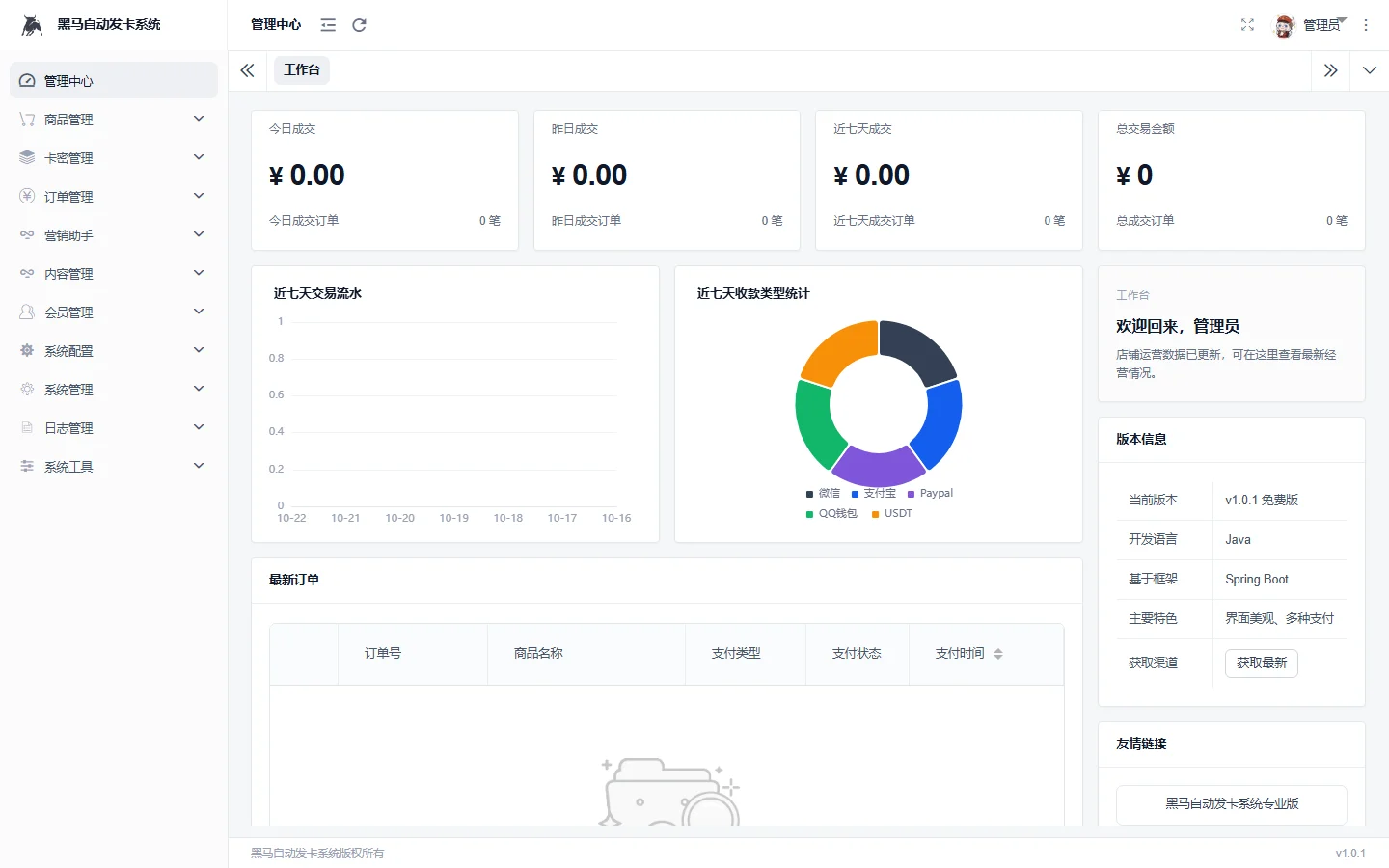Toggle USDT legend in pie chart
This screenshot has width=1389, height=868.
pyautogui.click(x=892, y=513)
